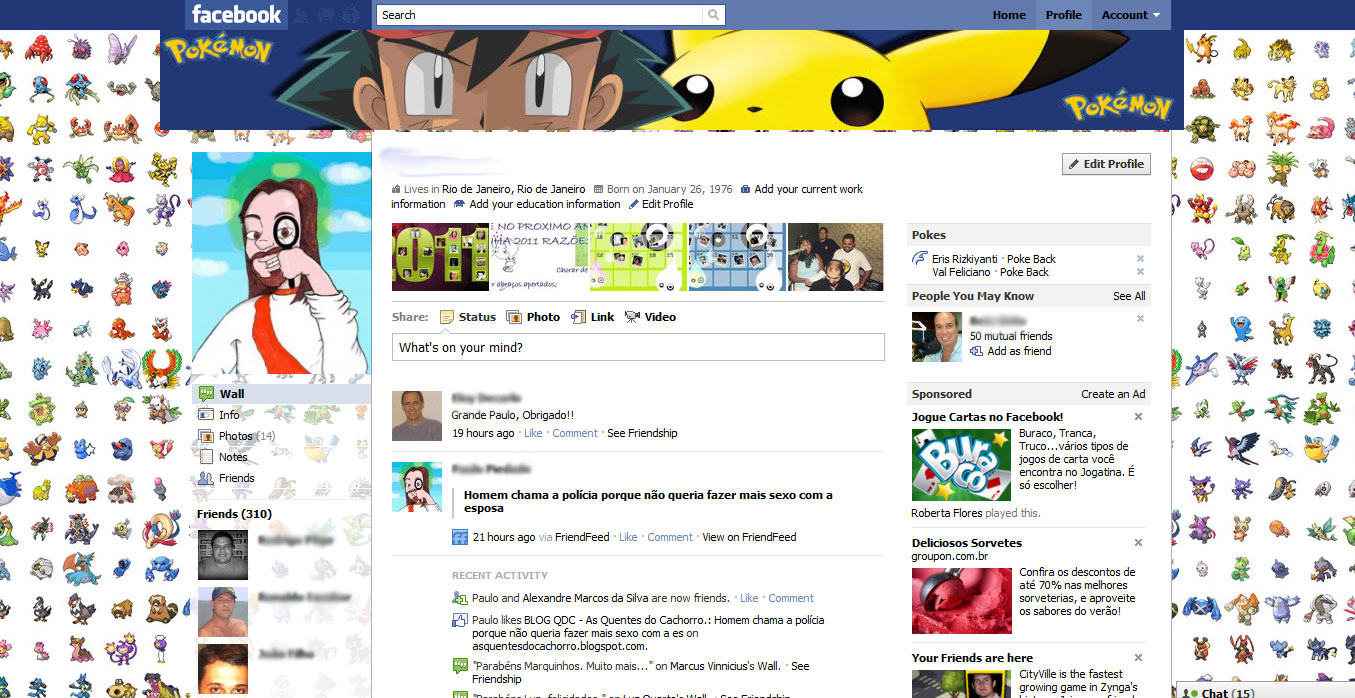
Task: Click the FriendFeed app icon
Action: click(460, 537)
